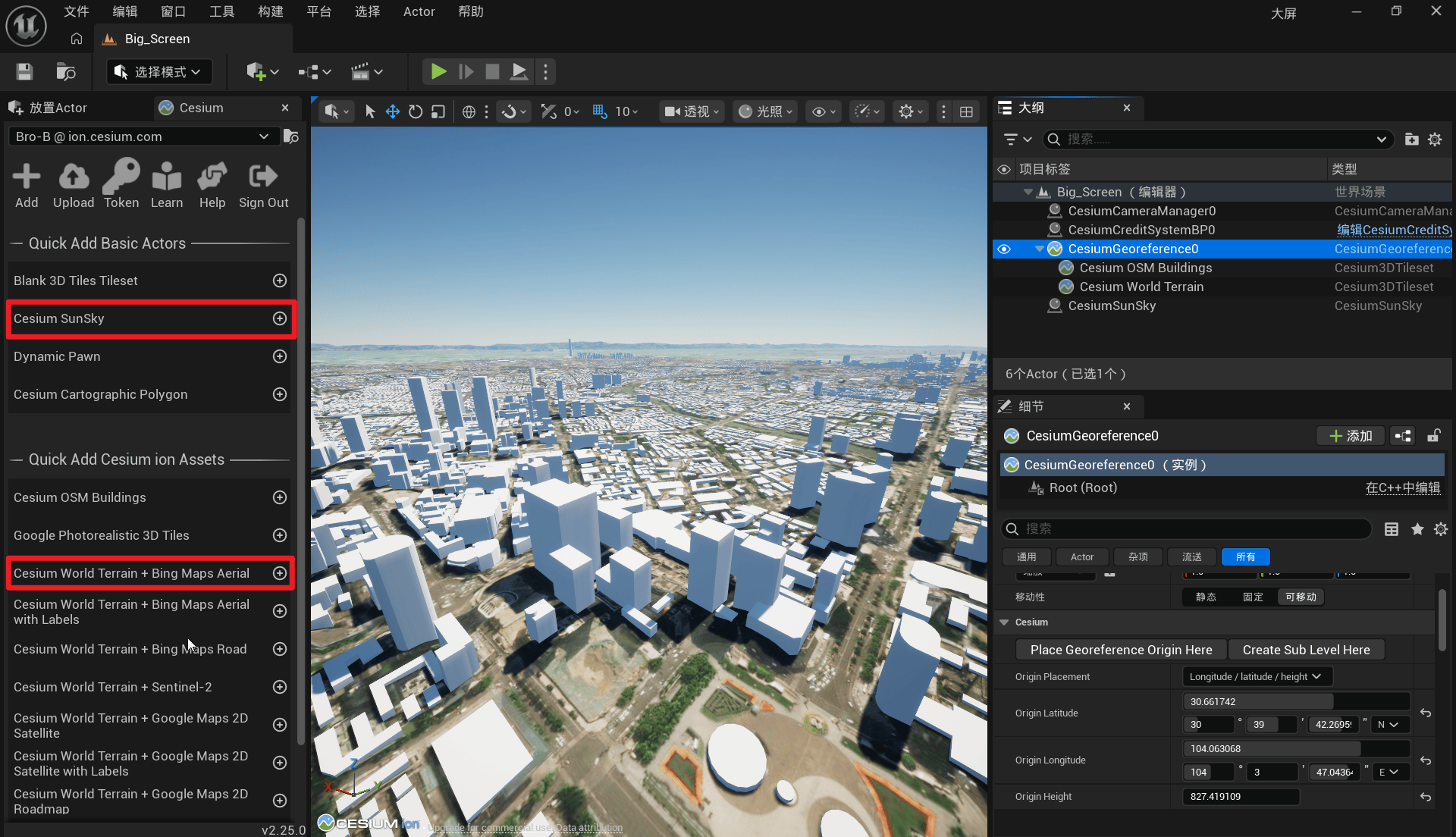Click the Origin Height input field
This screenshot has height=837, width=1456.
point(1241,796)
